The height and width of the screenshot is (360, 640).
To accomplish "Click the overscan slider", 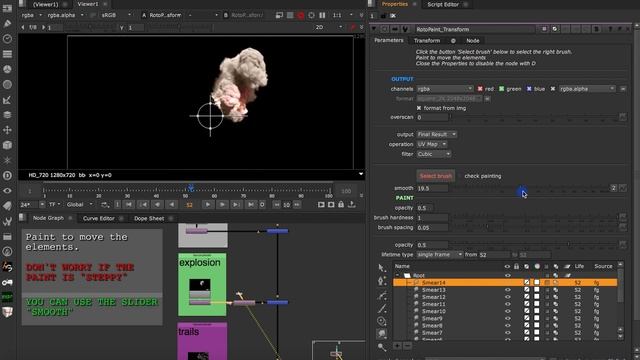I will point(535,117).
